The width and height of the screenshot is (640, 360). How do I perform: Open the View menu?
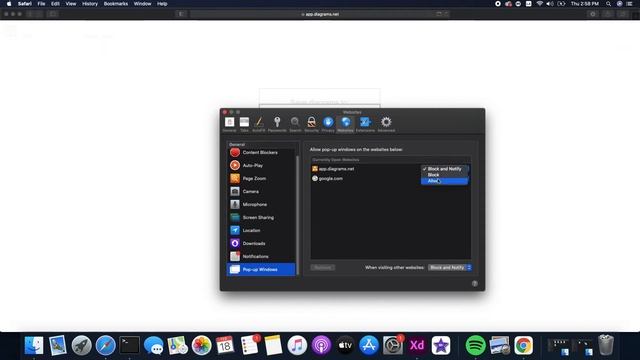(x=71, y=4)
